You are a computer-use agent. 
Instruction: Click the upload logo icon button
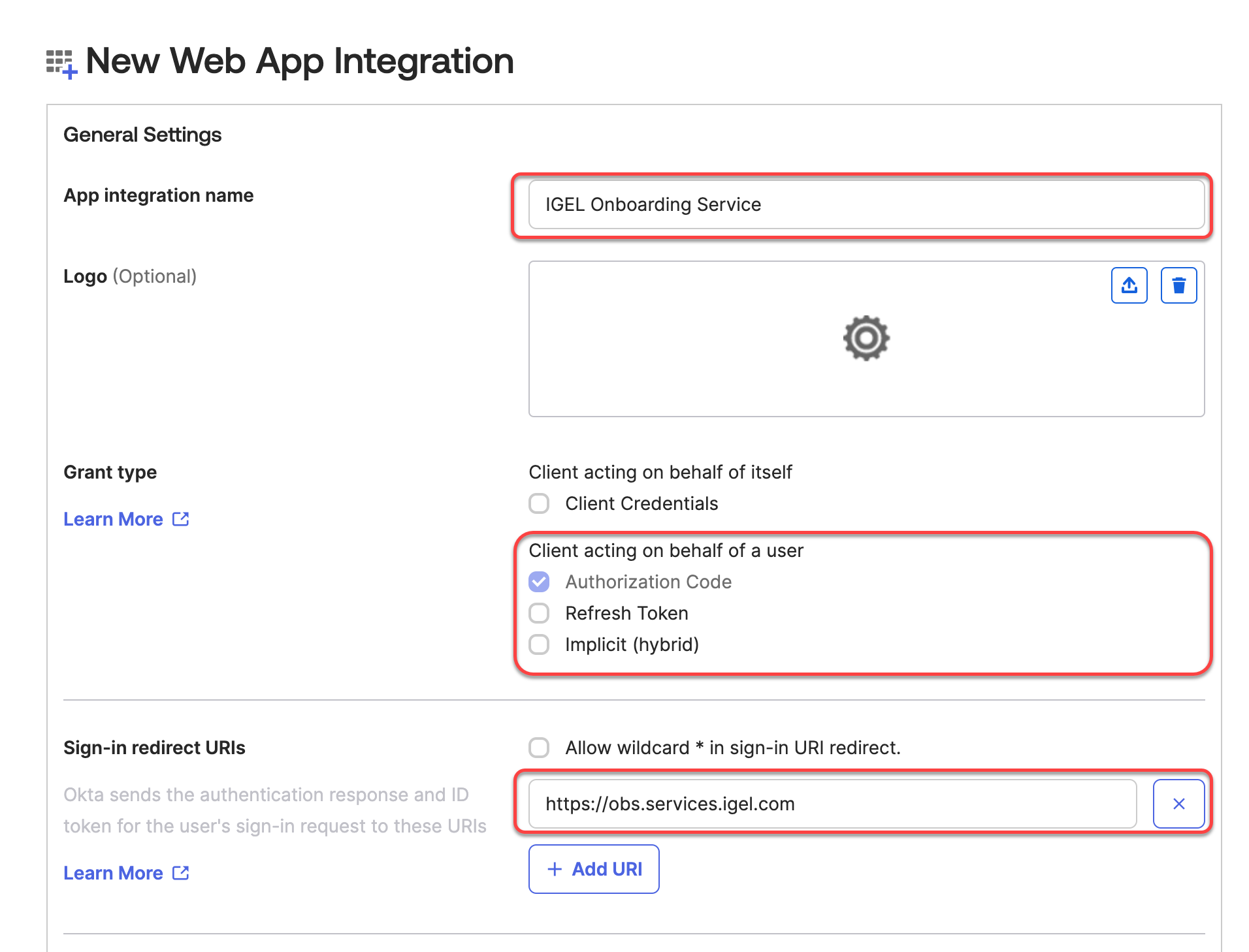coord(1129,285)
